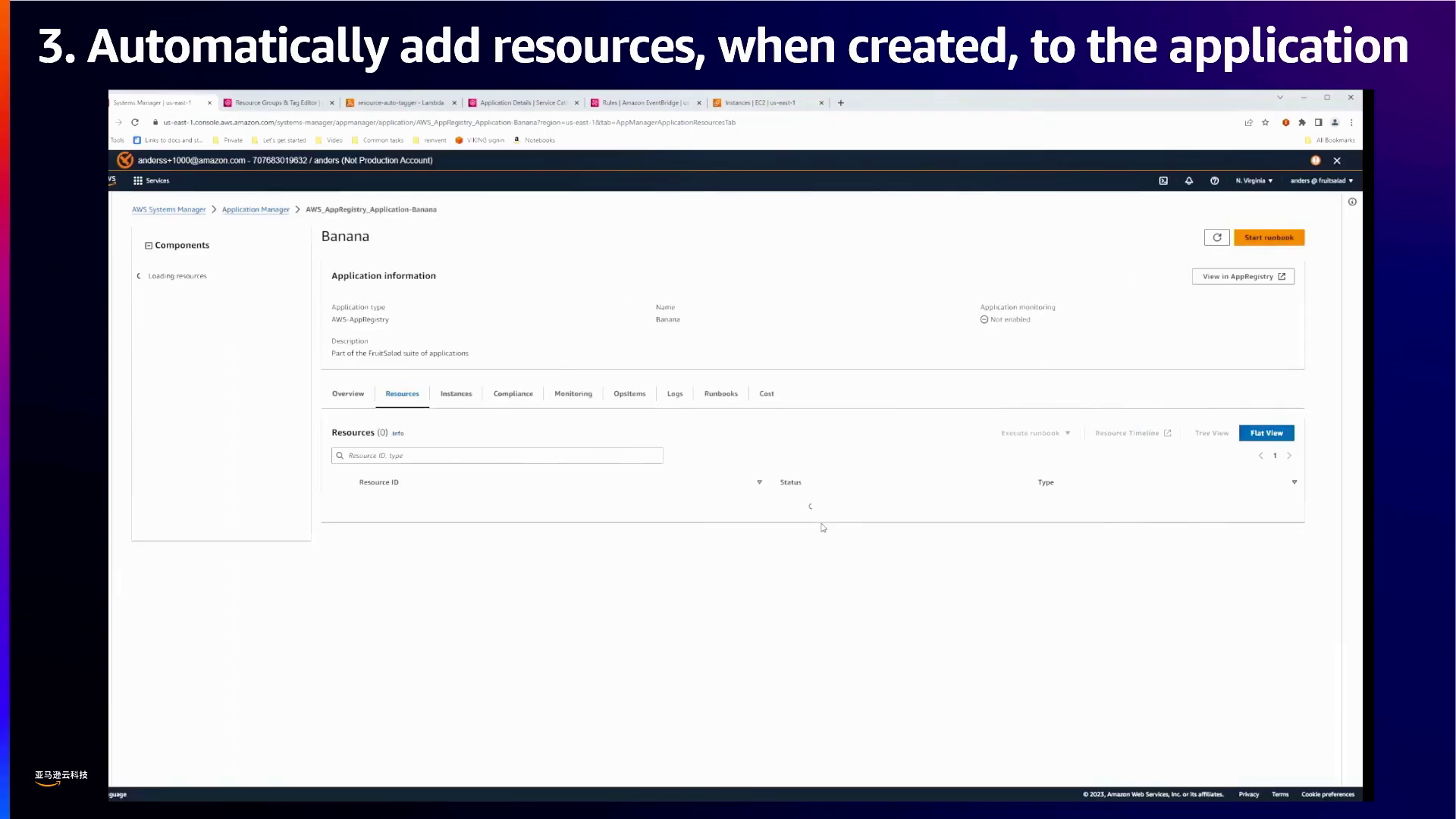The width and height of the screenshot is (1456, 819).
Task: Close the Resource Groups & Tag Editor tab
Action: pos(331,103)
